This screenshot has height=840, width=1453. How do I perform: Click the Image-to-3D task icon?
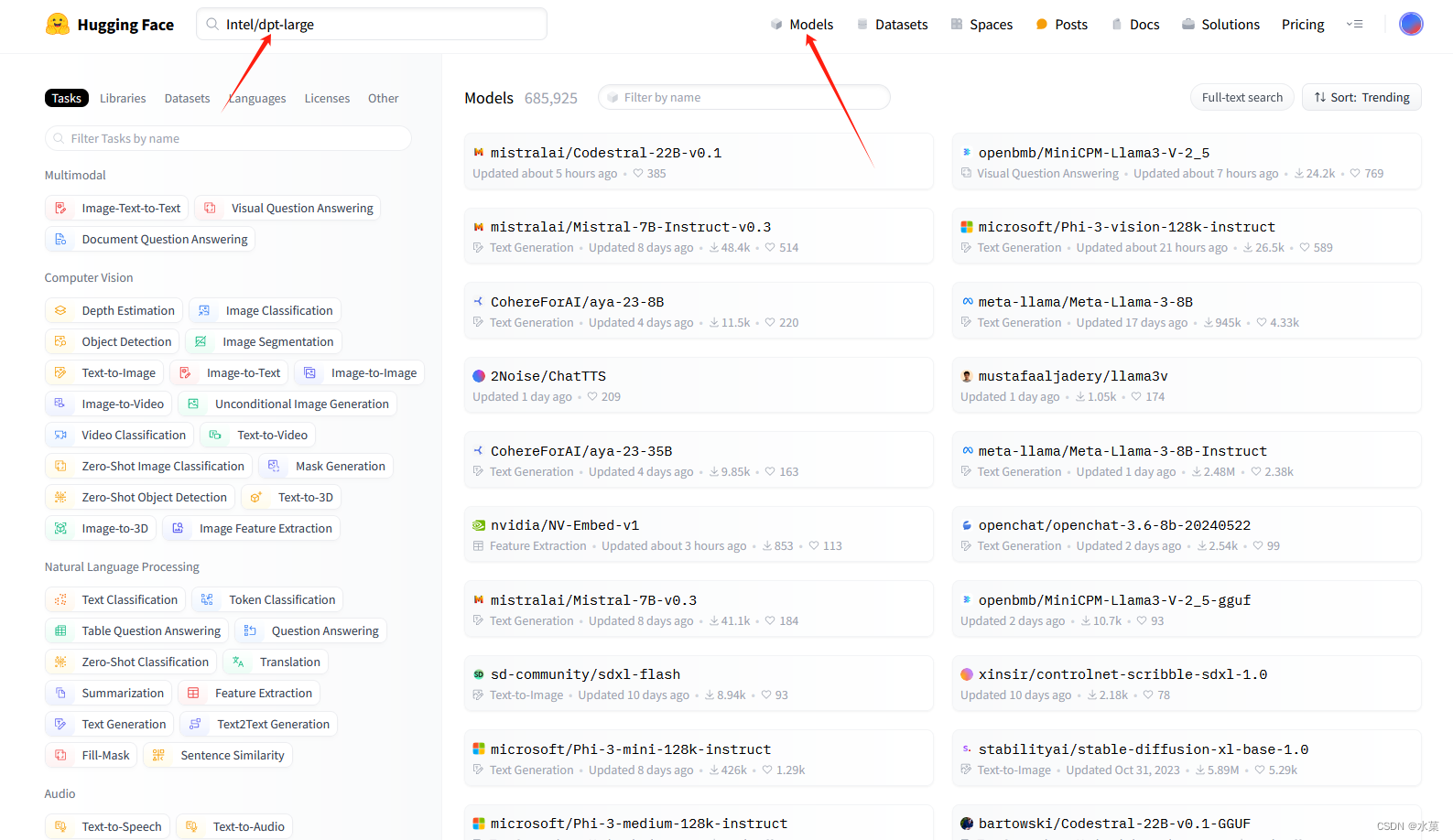coord(60,528)
